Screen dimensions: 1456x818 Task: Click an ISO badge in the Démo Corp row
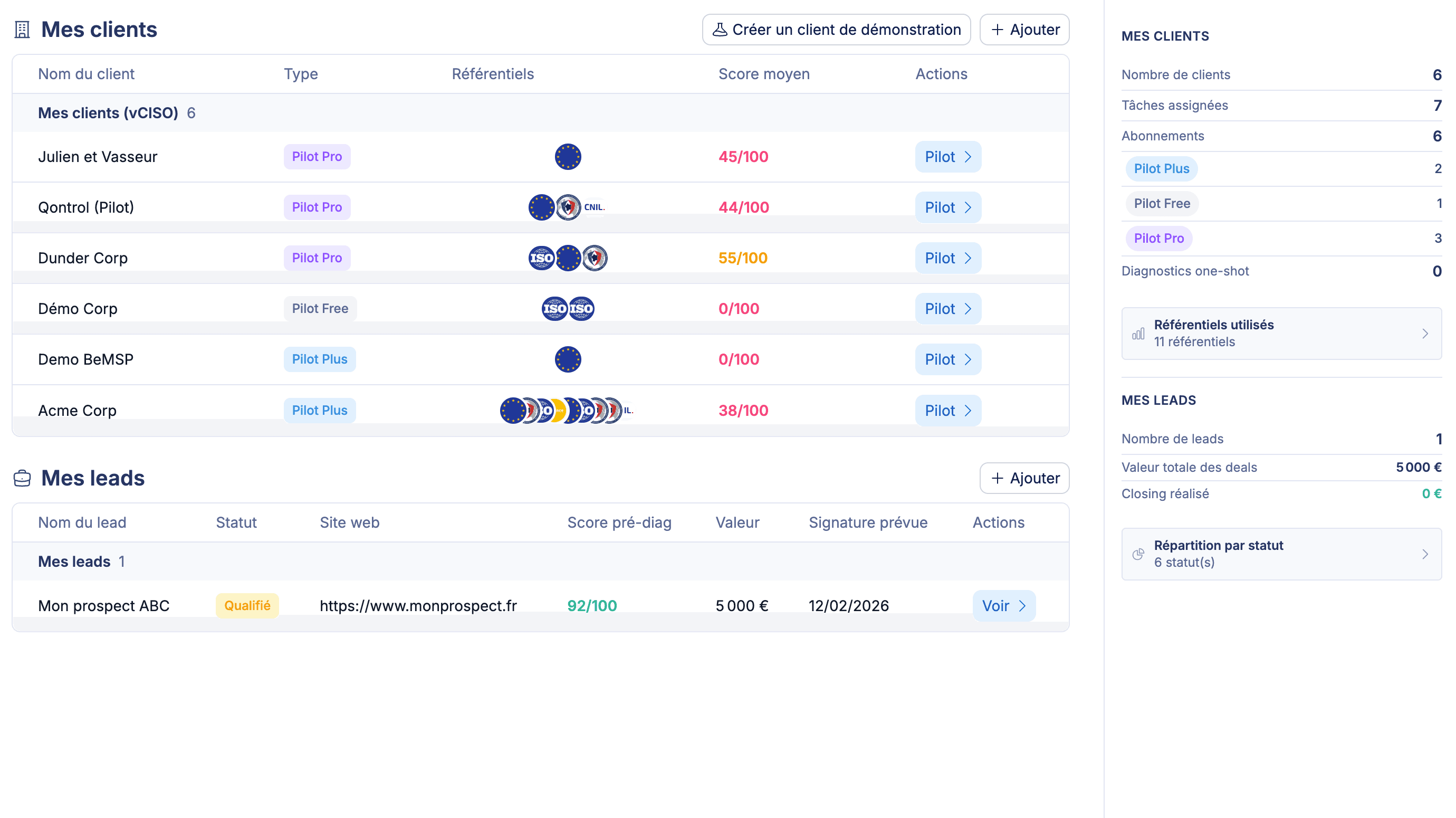554,308
